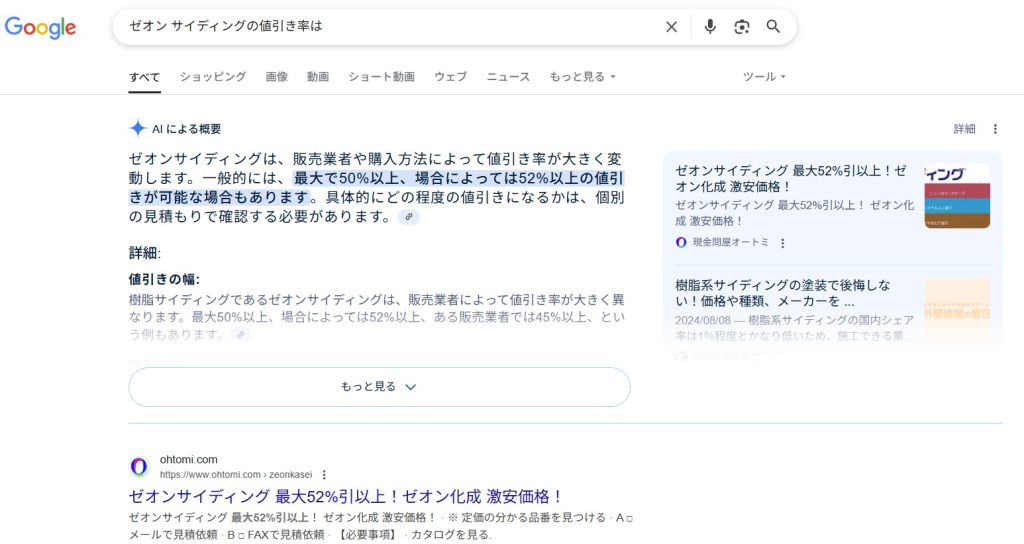Image resolution: width=1024 pixels, height=544 pixels.
Task: Expand the もっと見る tab dropdown
Action: coord(582,76)
